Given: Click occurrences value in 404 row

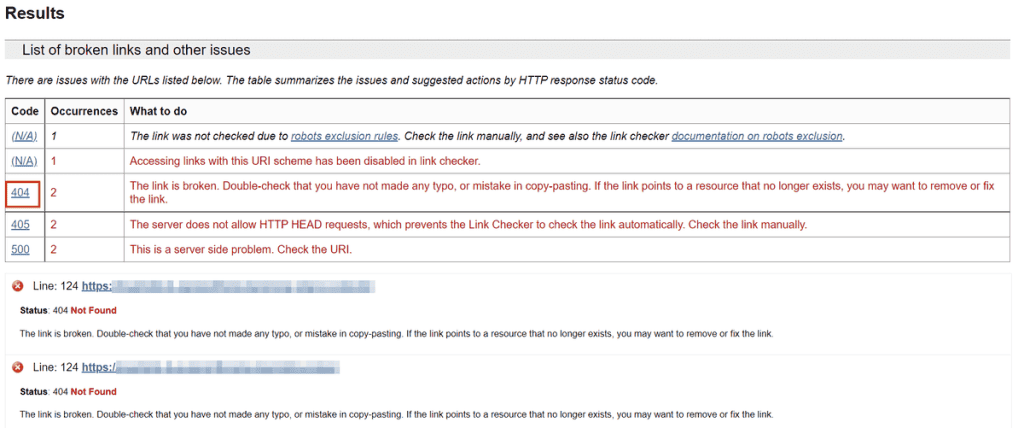Looking at the screenshot, I should tap(54, 193).
